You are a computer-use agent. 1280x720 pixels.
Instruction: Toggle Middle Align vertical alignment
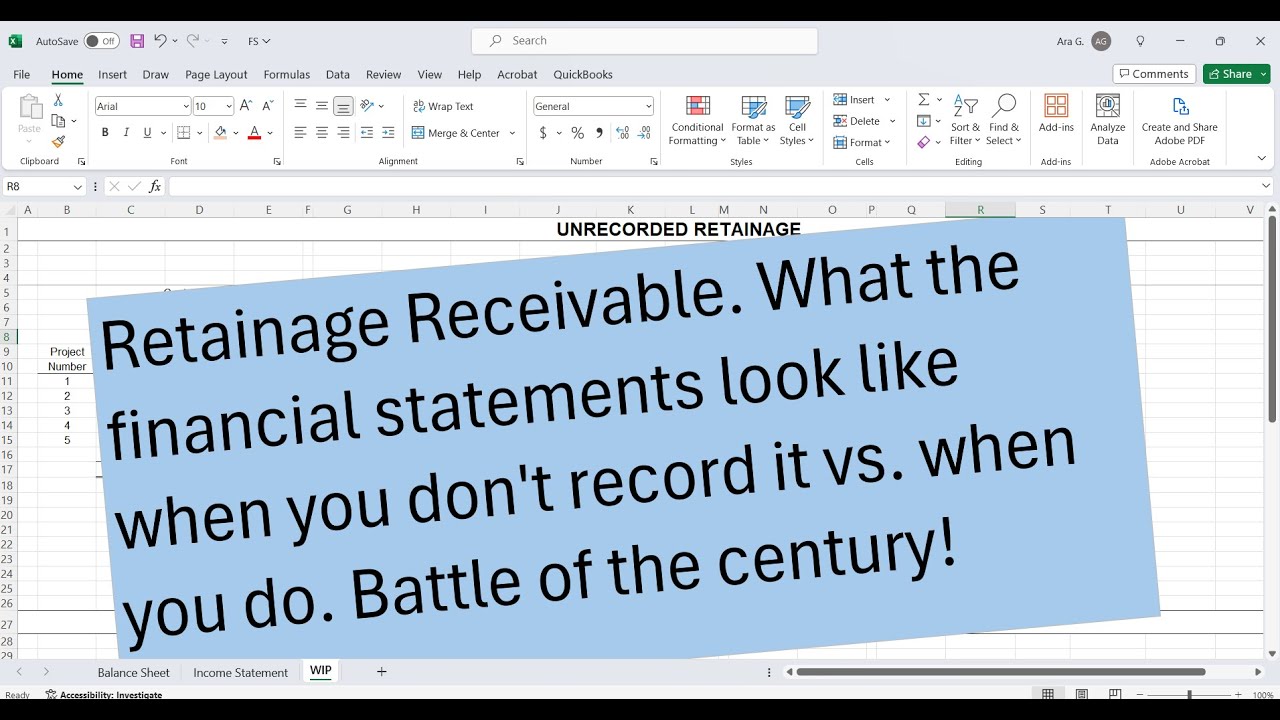[322, 106]
